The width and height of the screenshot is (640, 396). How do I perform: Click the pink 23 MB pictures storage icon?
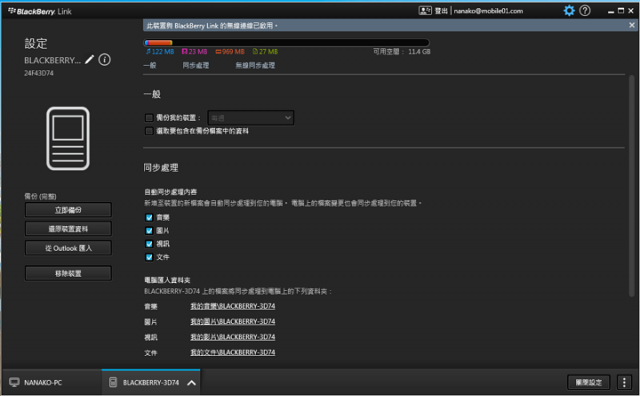point(184,51)
